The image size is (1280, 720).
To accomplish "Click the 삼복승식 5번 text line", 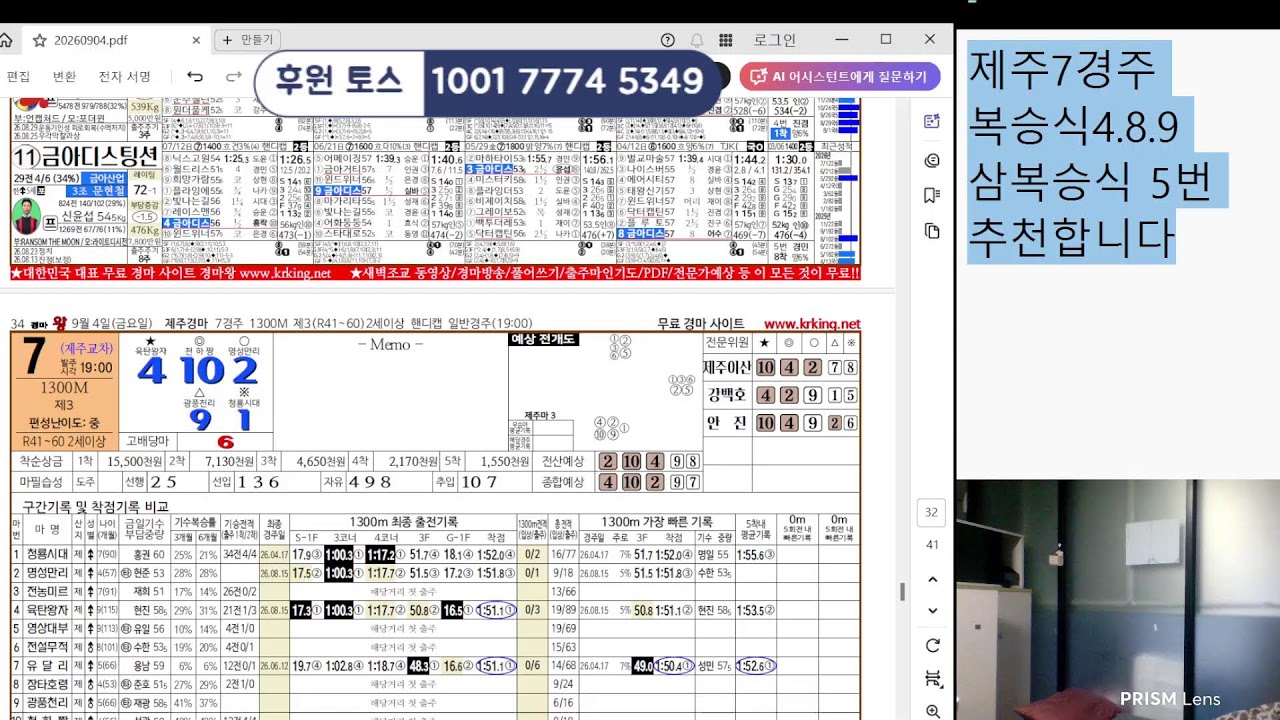I will (1090, 182).
